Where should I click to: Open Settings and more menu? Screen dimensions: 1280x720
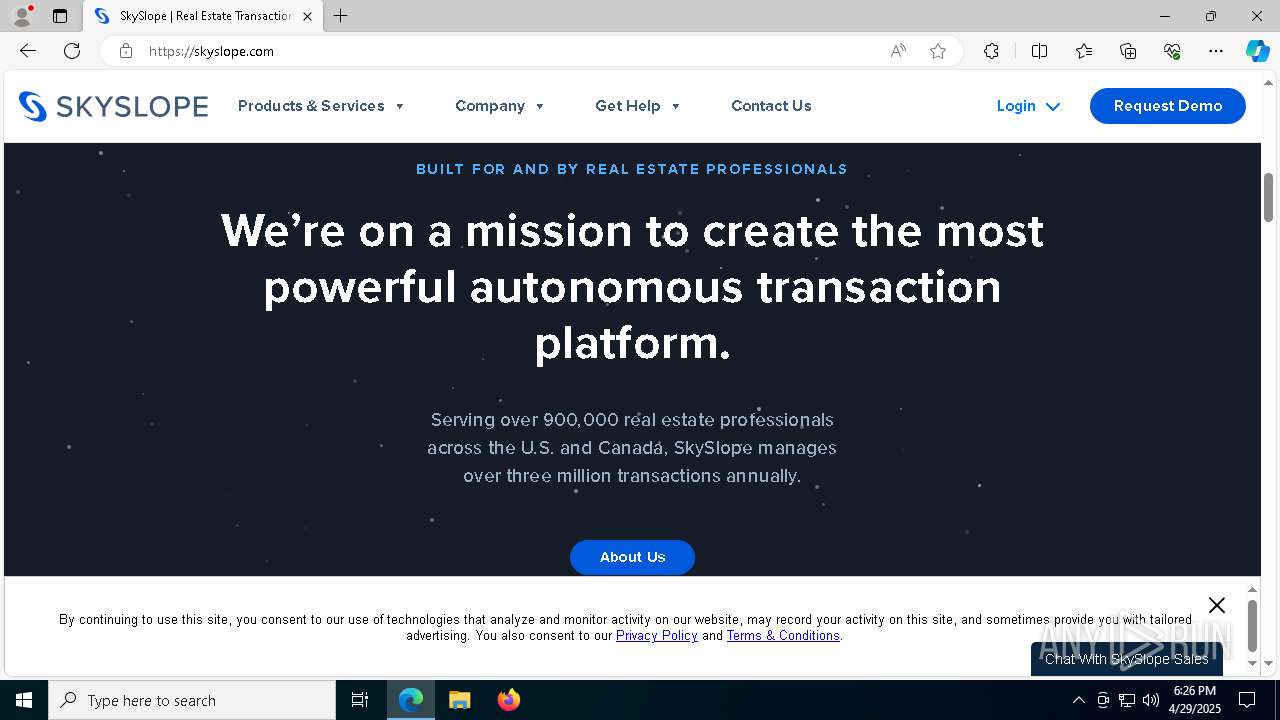[1216, 51]
